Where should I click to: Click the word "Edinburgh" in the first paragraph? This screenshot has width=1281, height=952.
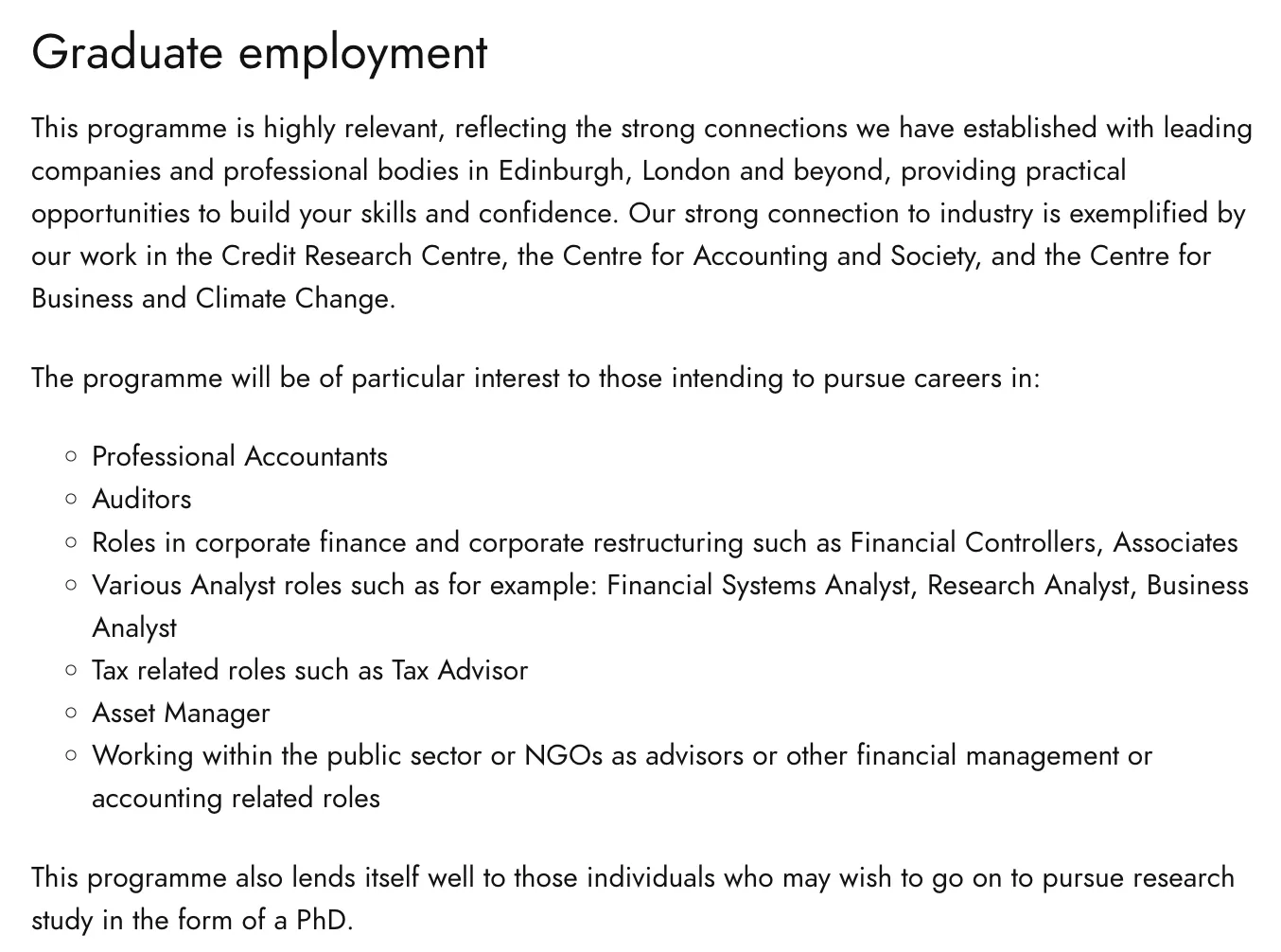tap(561, 171)
